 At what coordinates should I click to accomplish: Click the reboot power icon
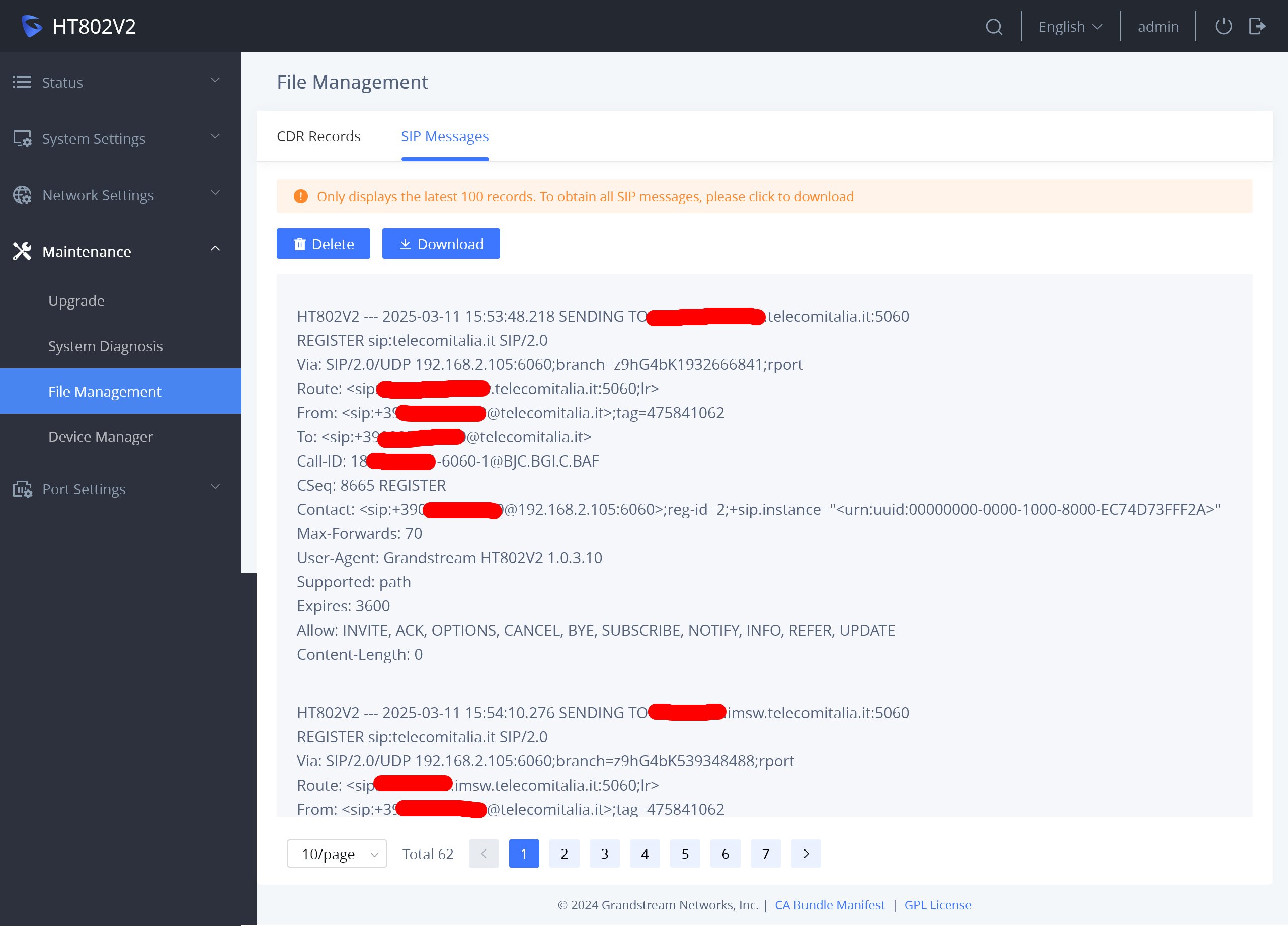1223,26
